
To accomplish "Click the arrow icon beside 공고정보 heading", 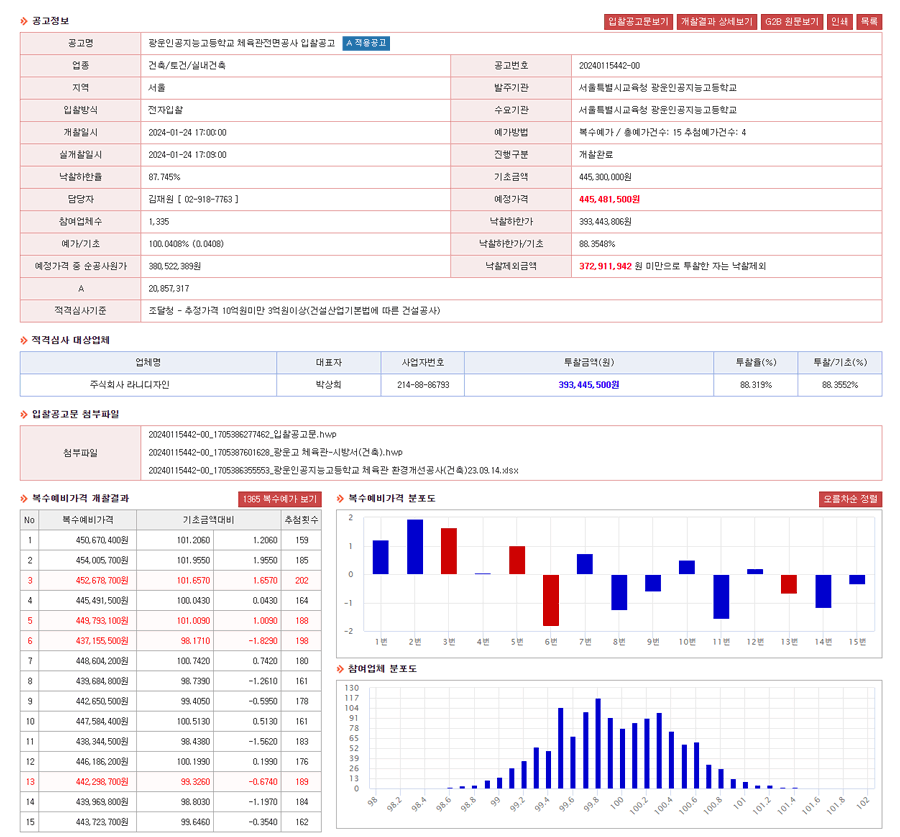I will pyautogui.click(x=25, y=21).
